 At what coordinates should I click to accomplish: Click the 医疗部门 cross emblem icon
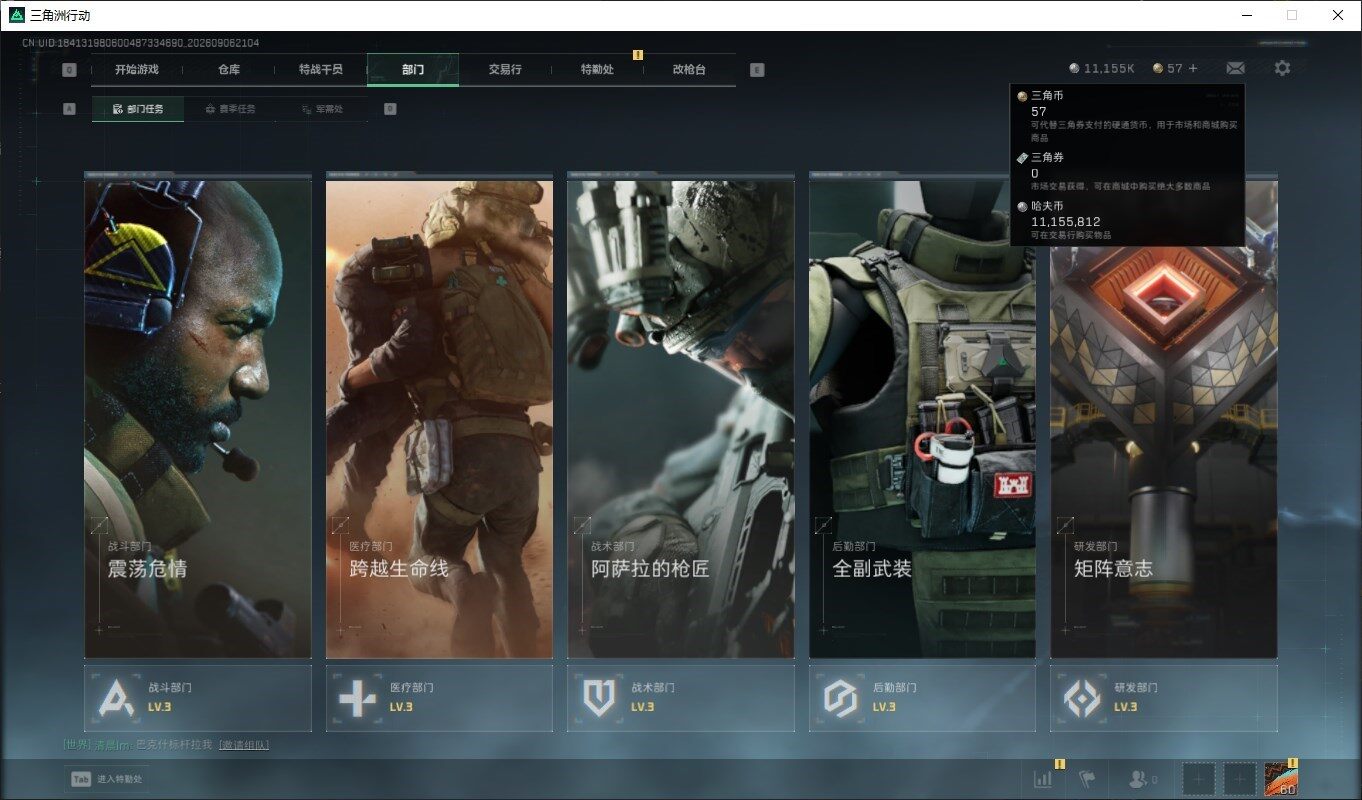(x=357, y=697)
